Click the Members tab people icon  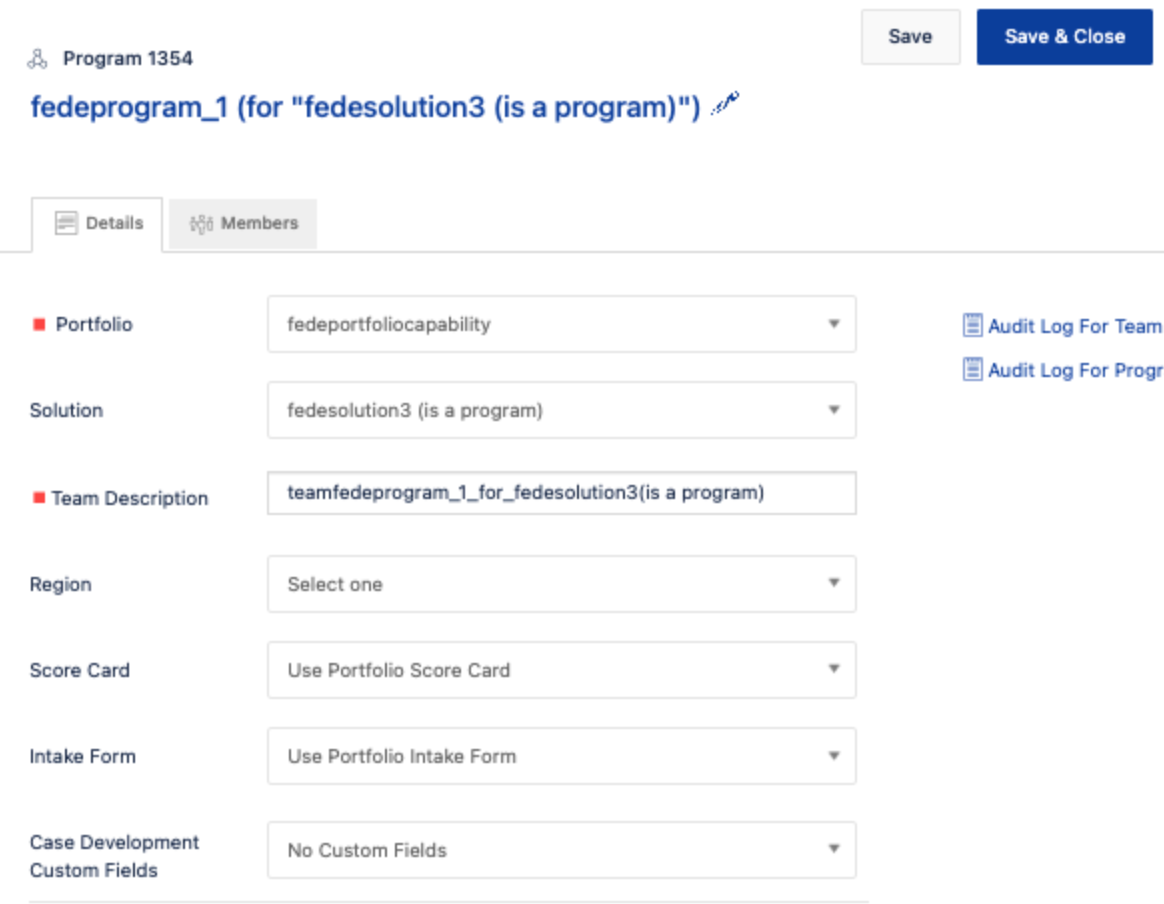click(x=201, y=223)
